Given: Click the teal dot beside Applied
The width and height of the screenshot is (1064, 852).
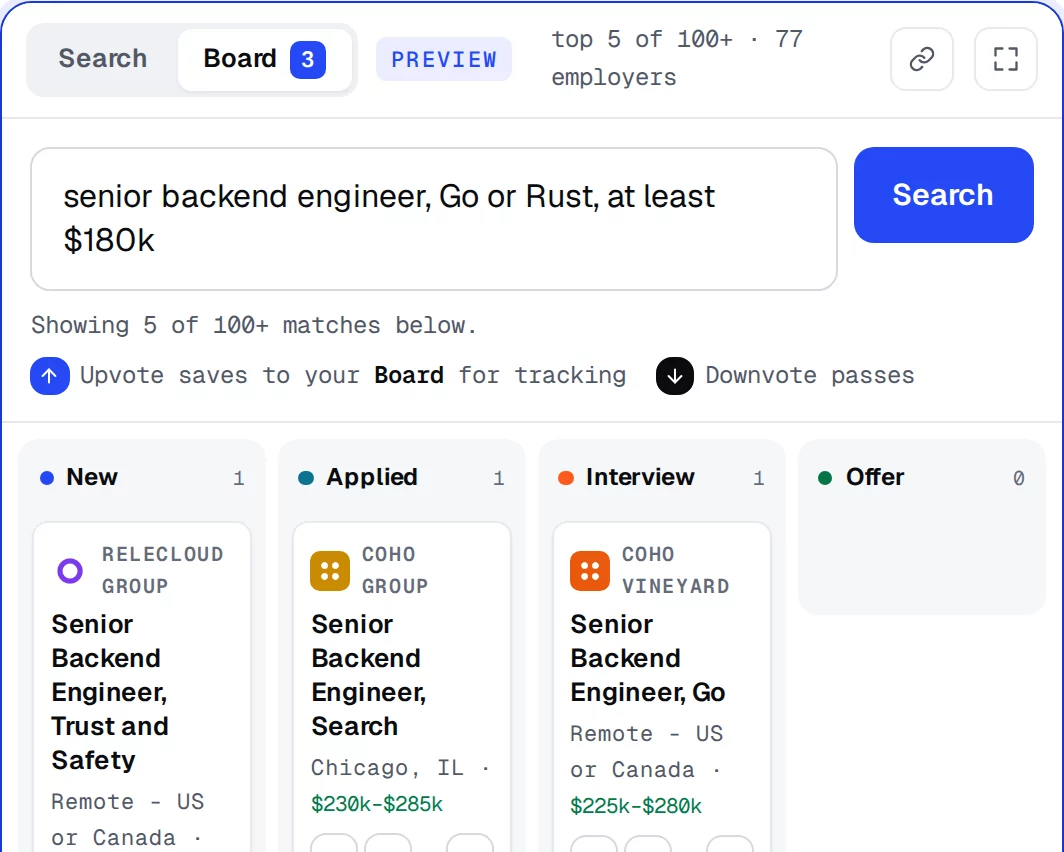Looking at the screenshot, I should pyautogui.click(x=306, y=478).
